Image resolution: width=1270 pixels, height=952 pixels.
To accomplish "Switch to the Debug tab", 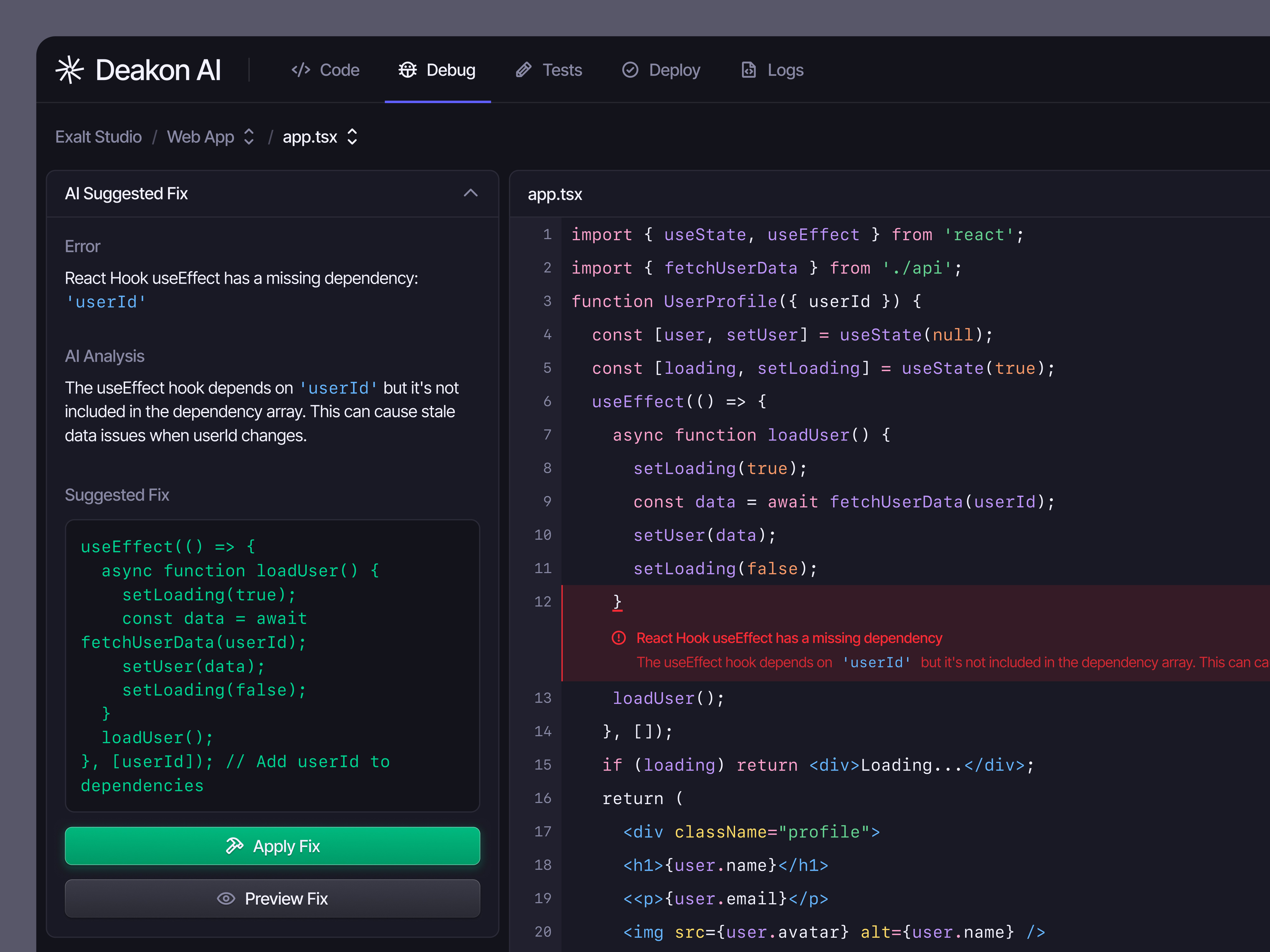I will [438, 70].
